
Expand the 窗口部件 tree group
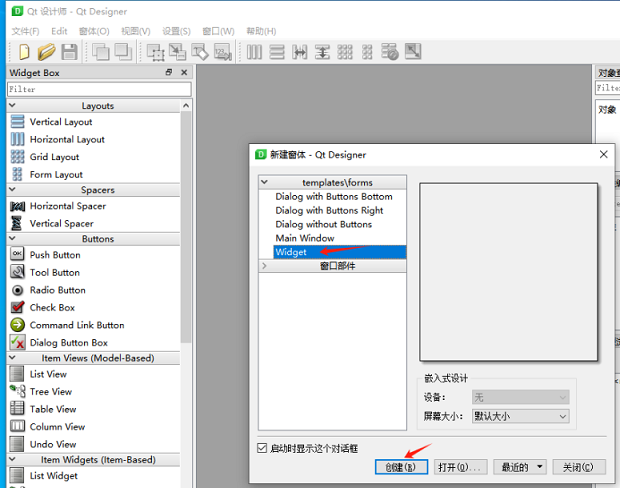[x=265, y=266]
